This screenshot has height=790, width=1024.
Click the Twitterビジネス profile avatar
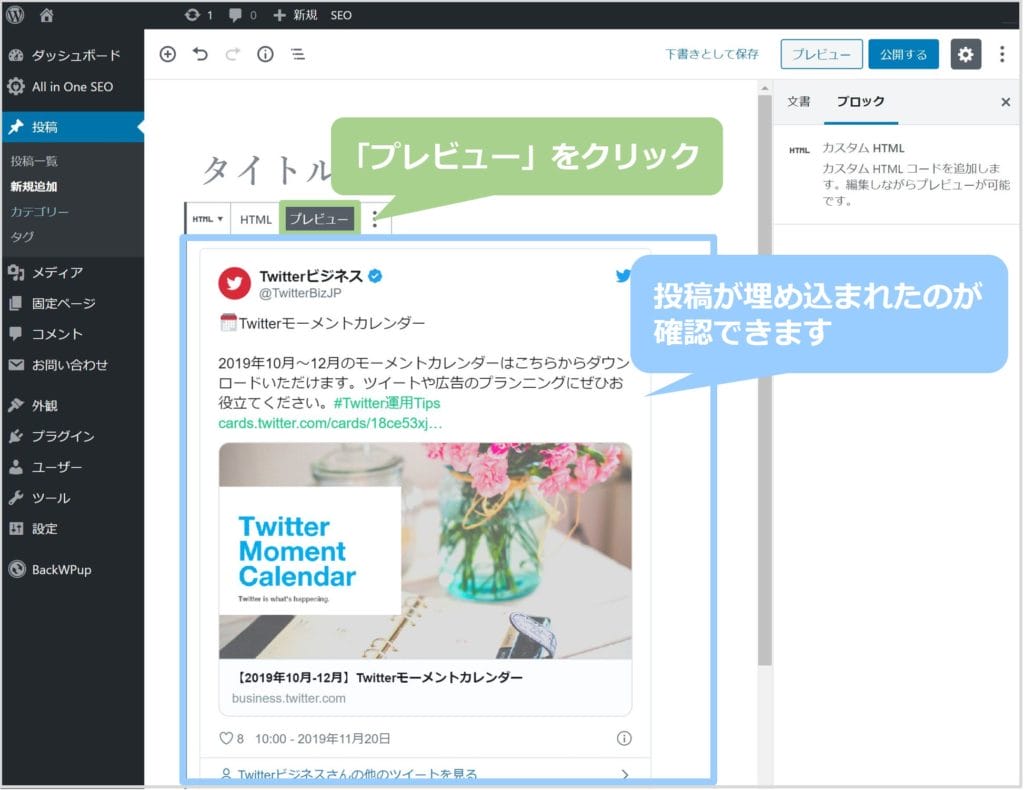(234, 283)
